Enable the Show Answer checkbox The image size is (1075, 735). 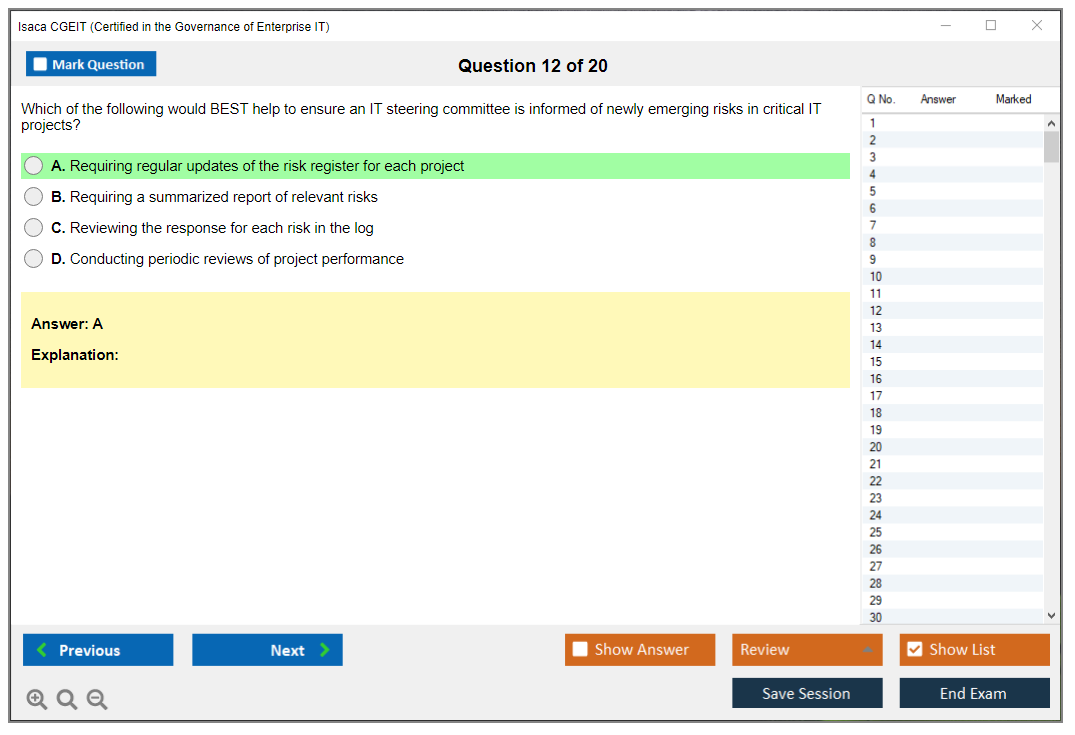tap(580, 650)
